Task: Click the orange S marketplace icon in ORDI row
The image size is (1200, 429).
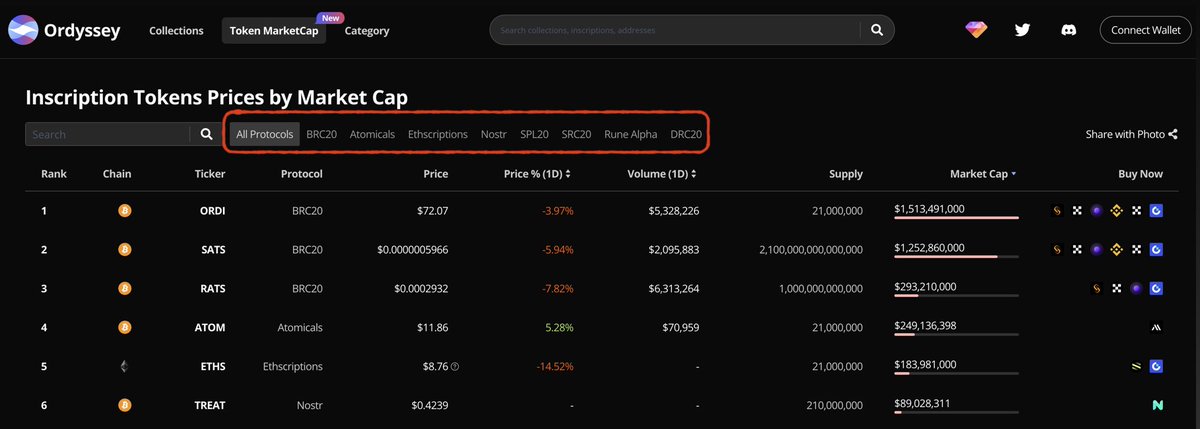Action: pyautogui.click(x=1058, y=211)
